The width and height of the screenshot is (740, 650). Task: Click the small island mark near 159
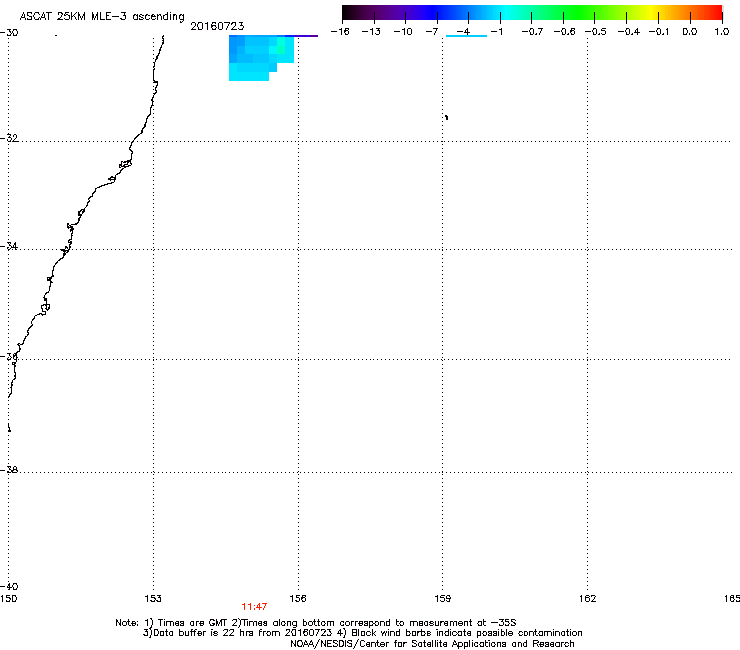click(x=446, y=117)
